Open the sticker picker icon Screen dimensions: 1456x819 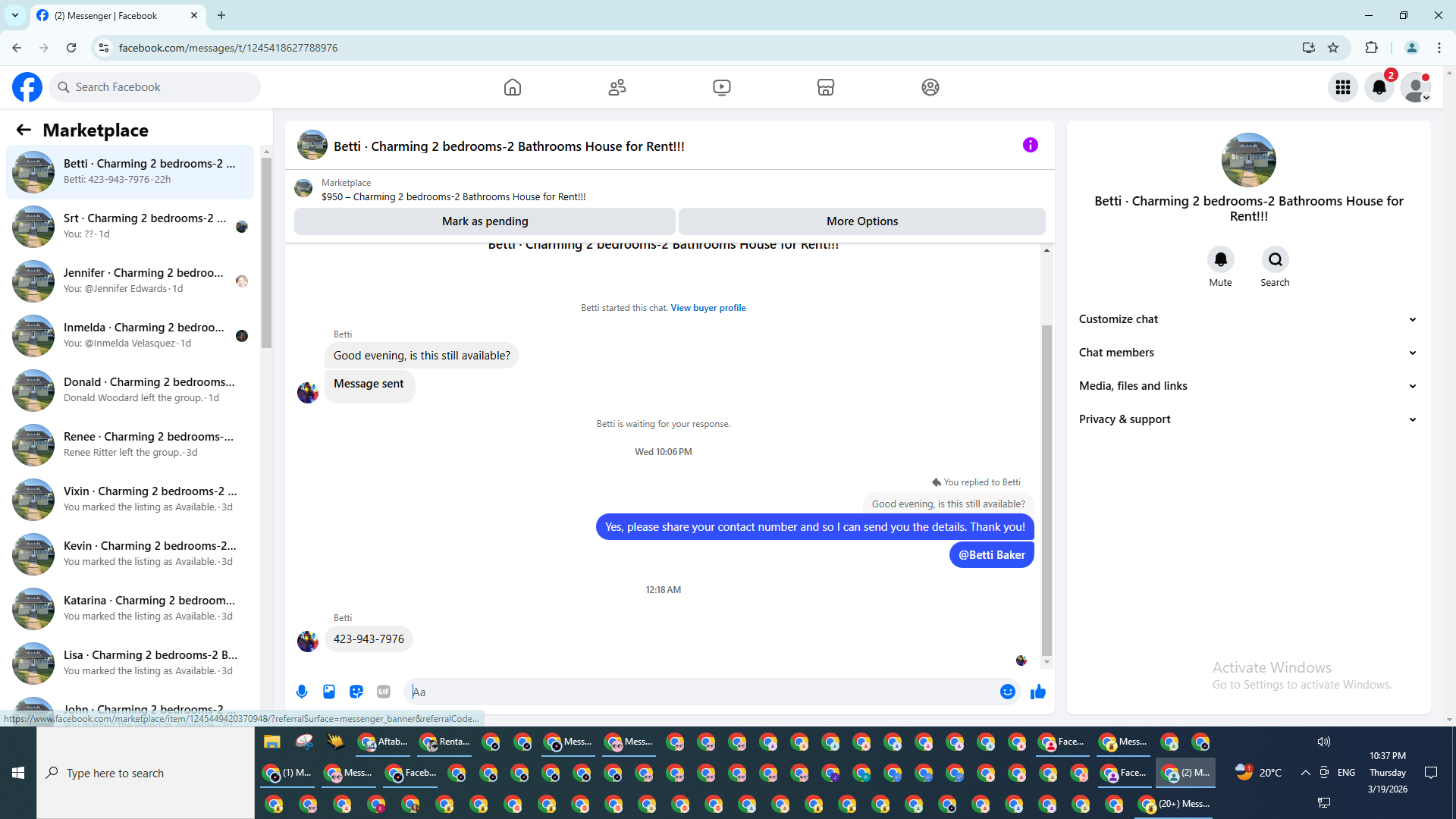tap(356, 692)
